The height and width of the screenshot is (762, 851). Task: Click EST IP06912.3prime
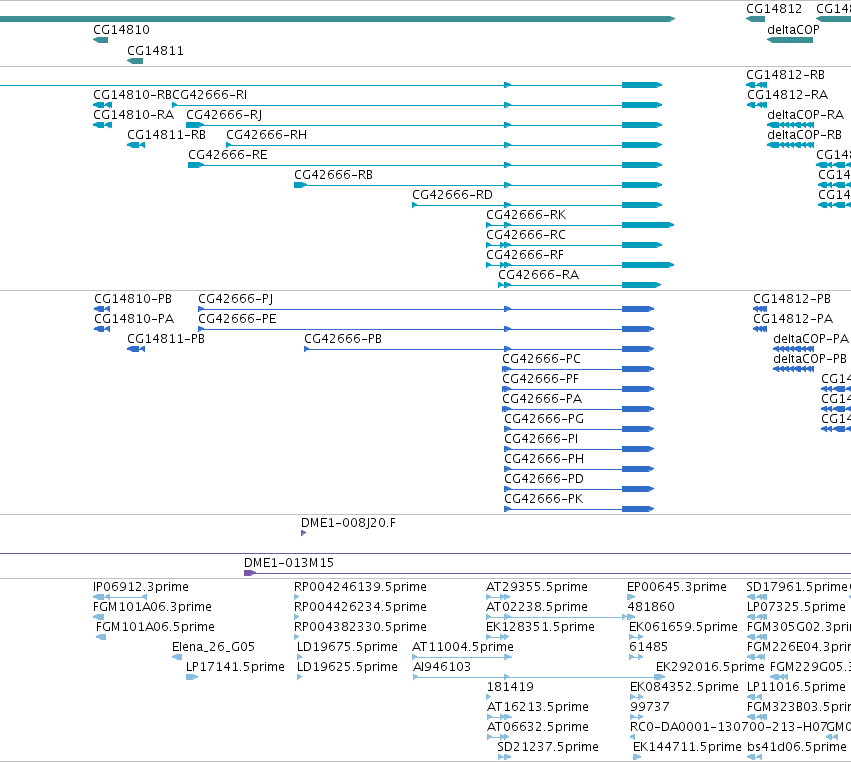coord(141,587)
